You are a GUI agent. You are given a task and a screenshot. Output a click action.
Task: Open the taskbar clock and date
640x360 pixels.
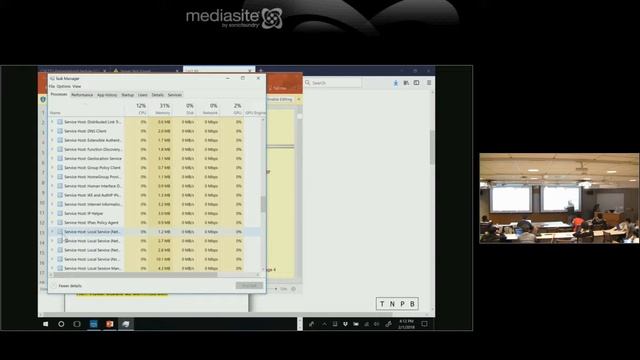click(x=406, y=324)
